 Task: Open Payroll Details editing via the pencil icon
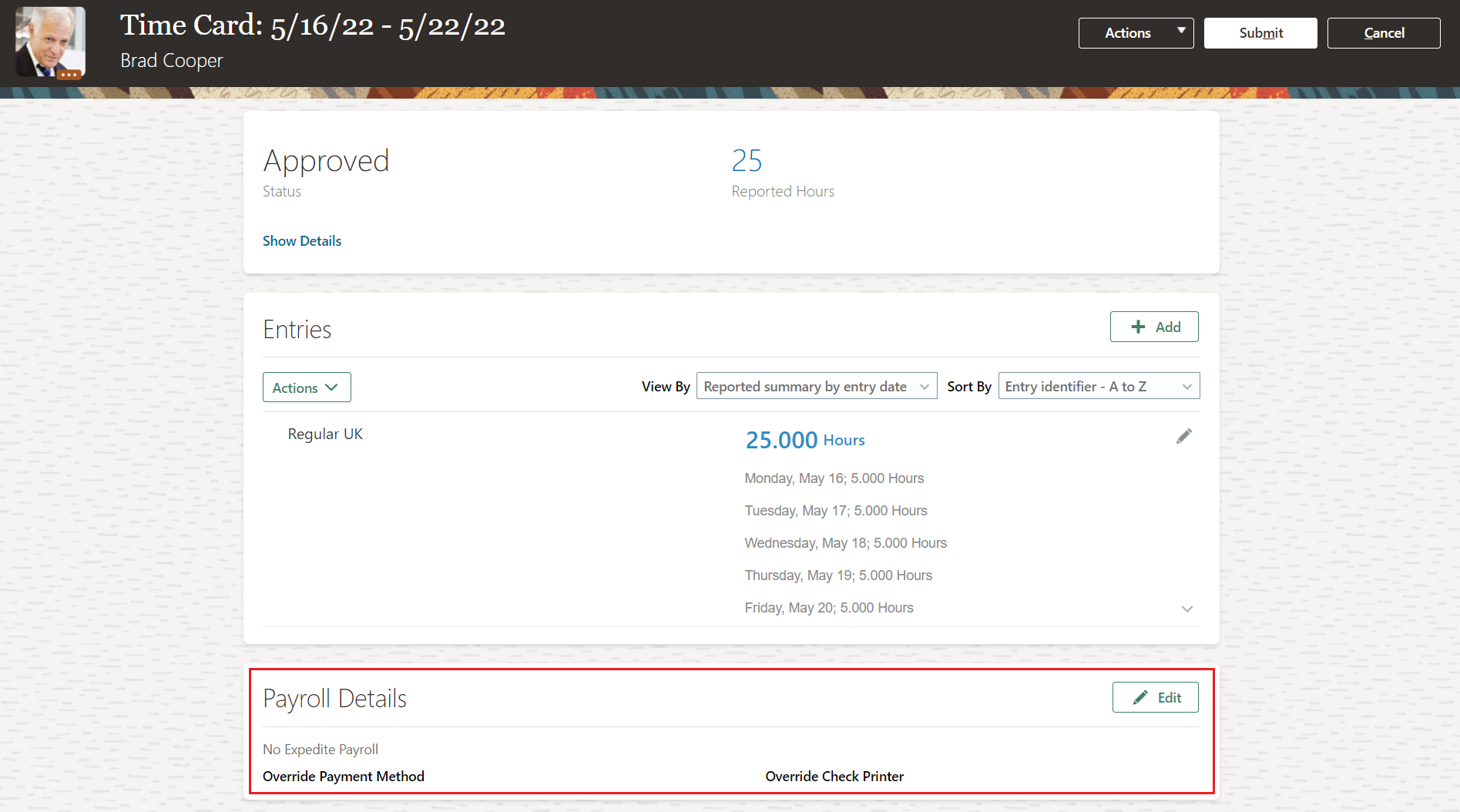click(x=1141, y=696)
